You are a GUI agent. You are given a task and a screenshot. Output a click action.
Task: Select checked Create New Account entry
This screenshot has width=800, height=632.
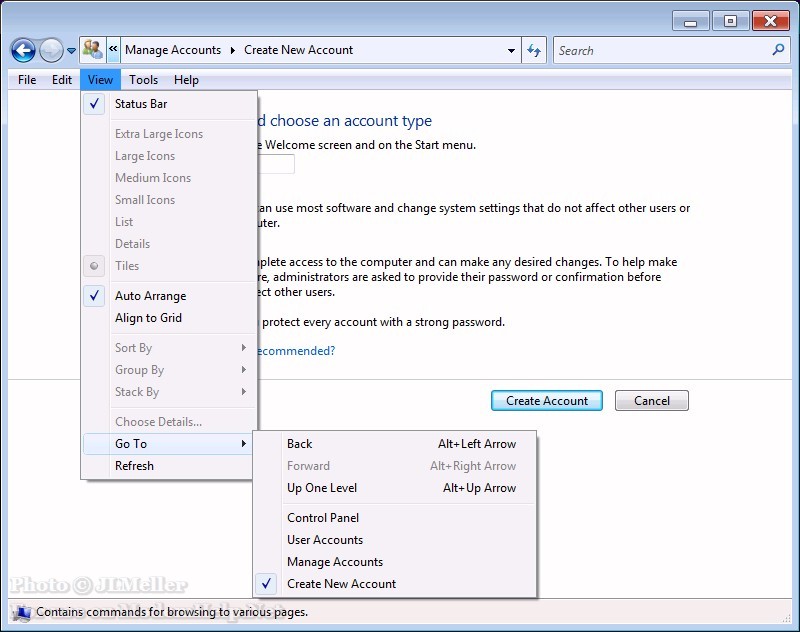(x=341, y=584)
